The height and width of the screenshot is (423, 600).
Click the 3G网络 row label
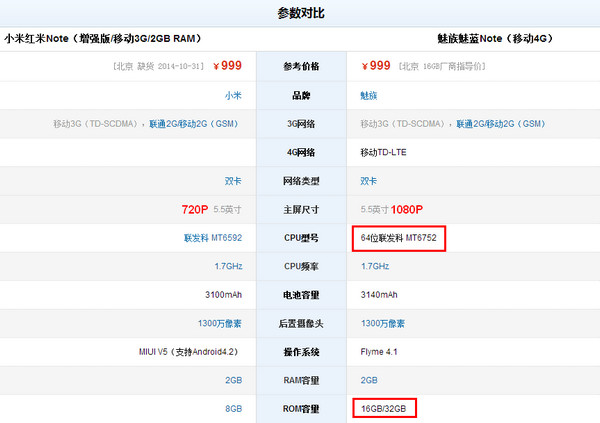(301, 124)
